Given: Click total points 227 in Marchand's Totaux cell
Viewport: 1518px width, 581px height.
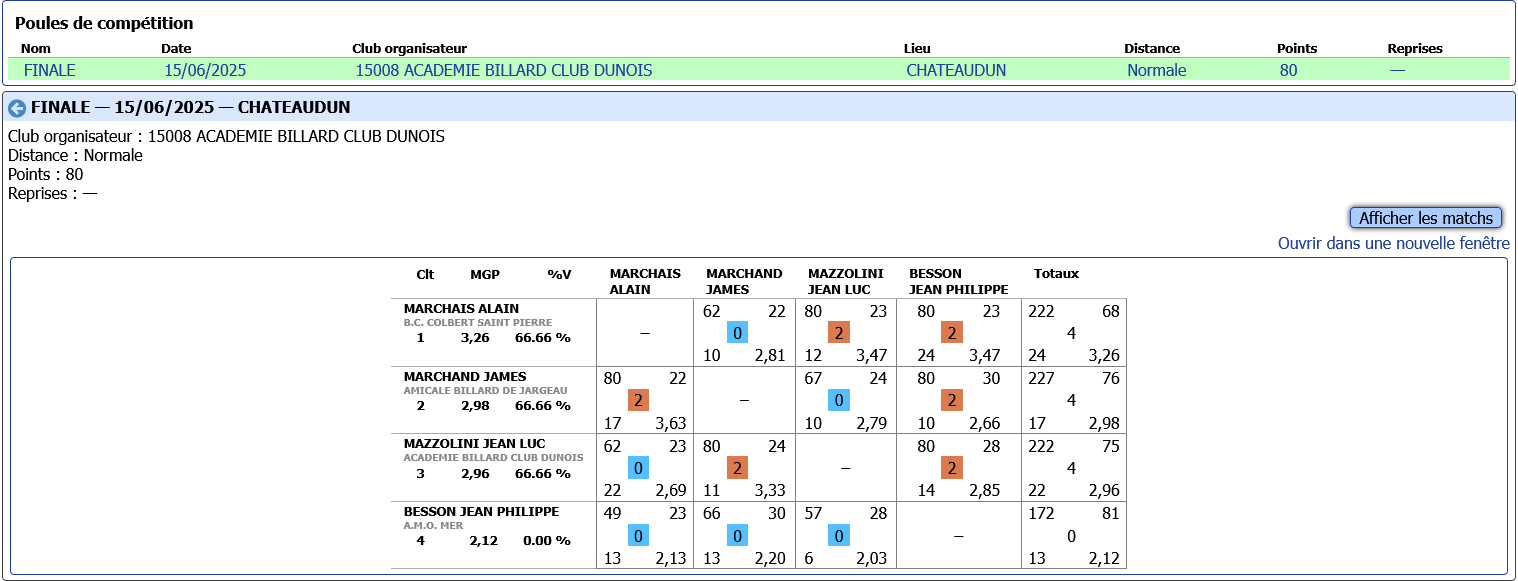Looking at the screenshot, I should click(x=1042, y=379).
